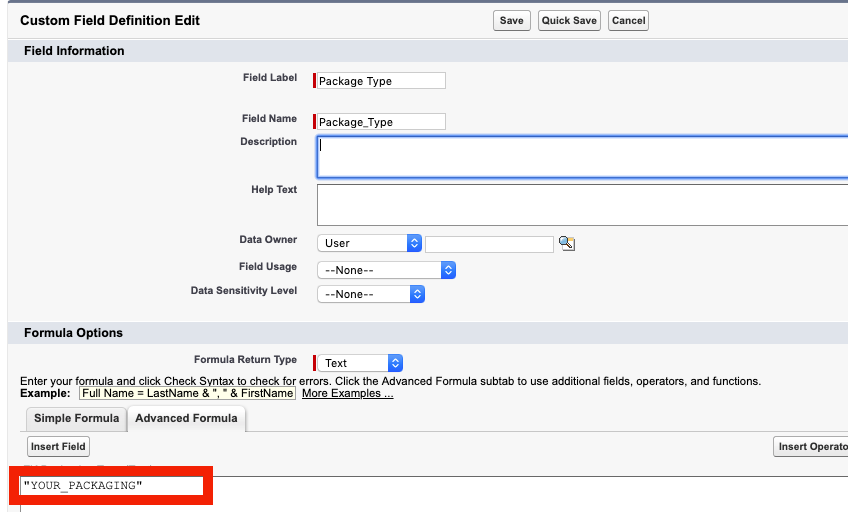Select the Advanced Formula tab
Viewport: 848px width, 512px height.
point(186,418)
